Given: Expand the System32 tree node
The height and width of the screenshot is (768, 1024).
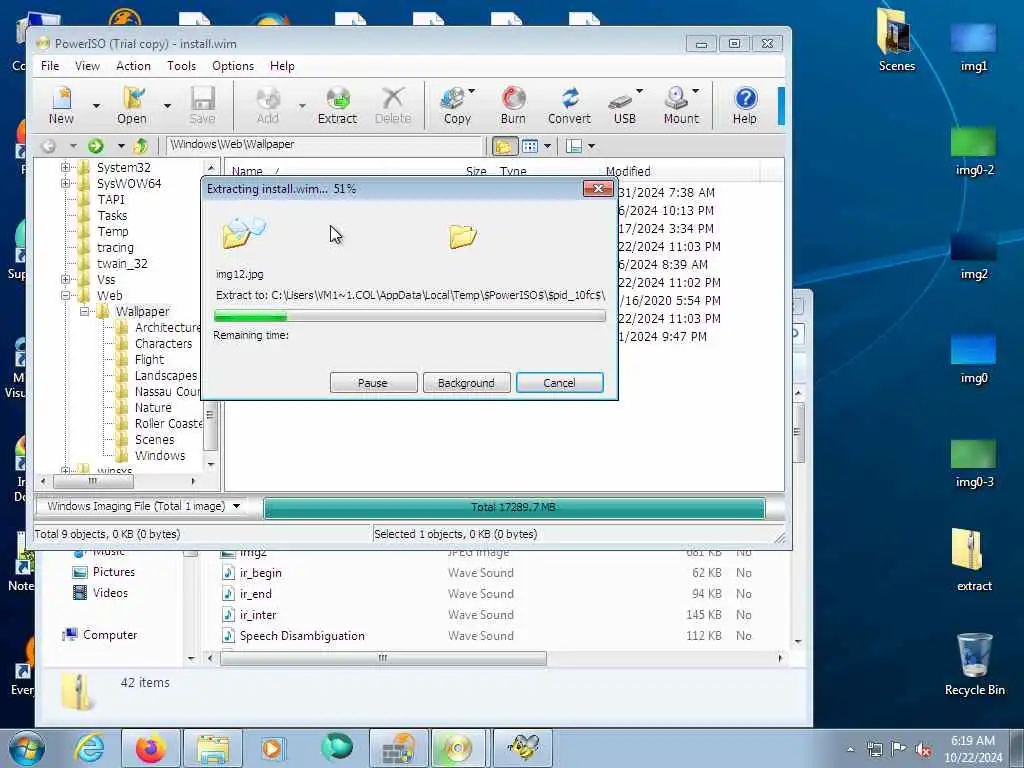Looking at the screenshot, I should pyautogui.click(x=65, y=167).
